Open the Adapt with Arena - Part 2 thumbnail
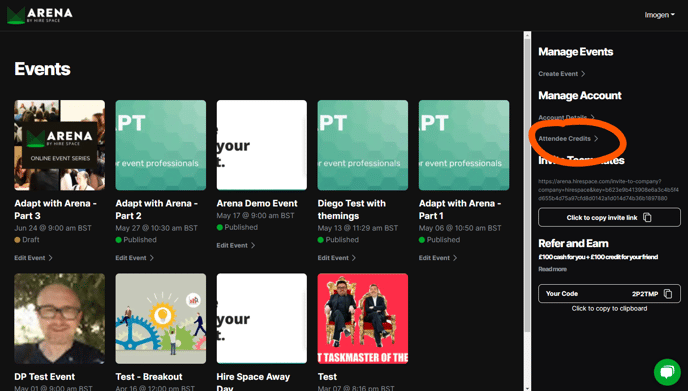This screenshot has height=391, width=688. click(x=161, y=145)
